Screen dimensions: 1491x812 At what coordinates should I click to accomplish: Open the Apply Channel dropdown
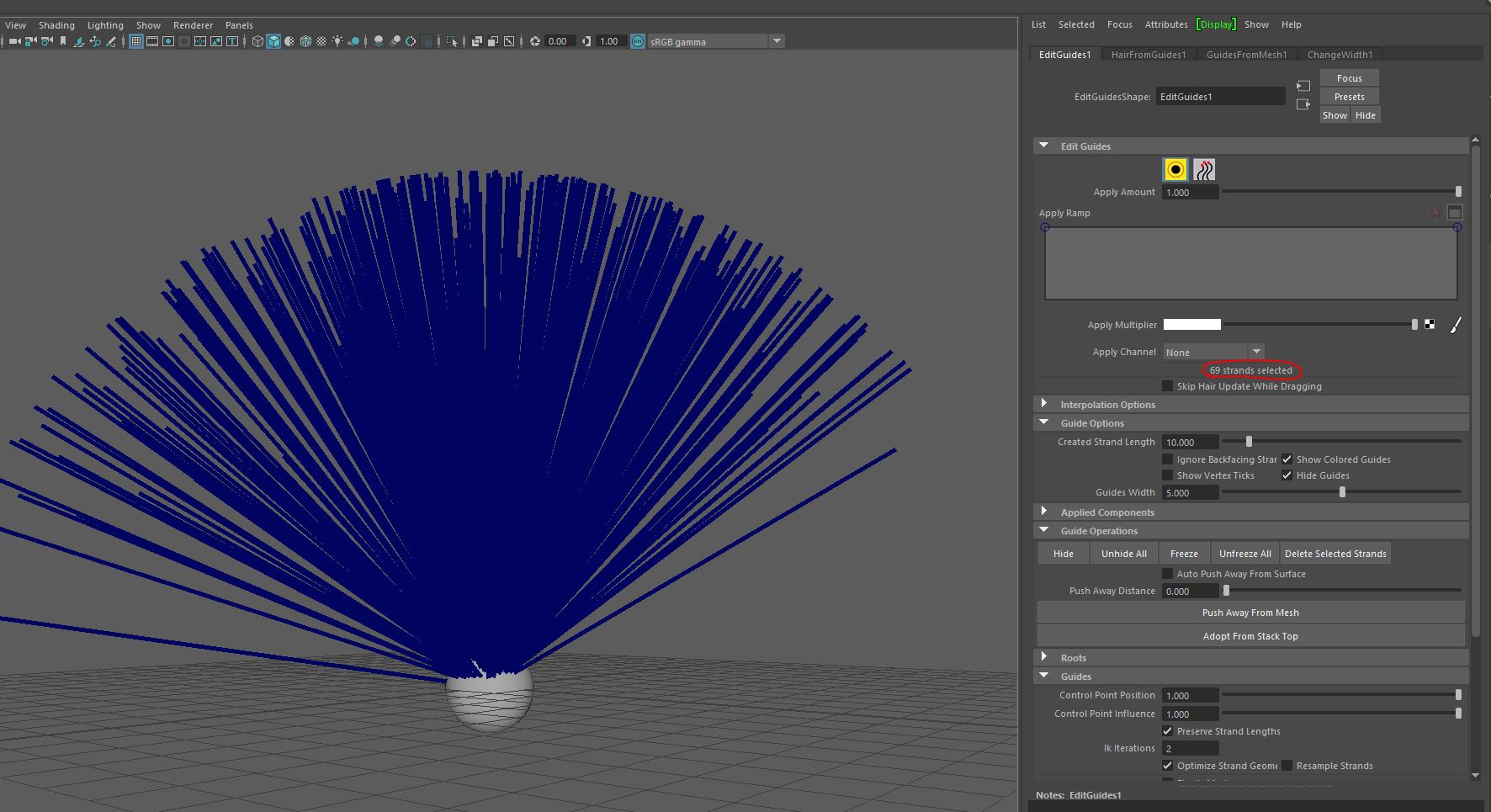1213,352
